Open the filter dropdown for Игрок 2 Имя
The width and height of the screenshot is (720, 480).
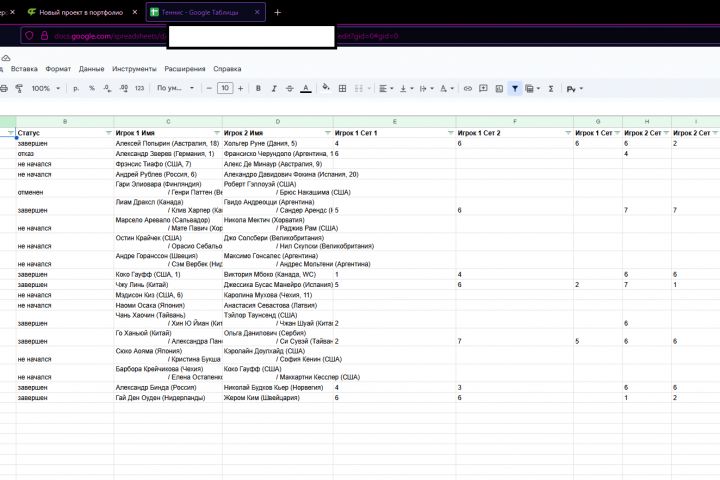327,133
